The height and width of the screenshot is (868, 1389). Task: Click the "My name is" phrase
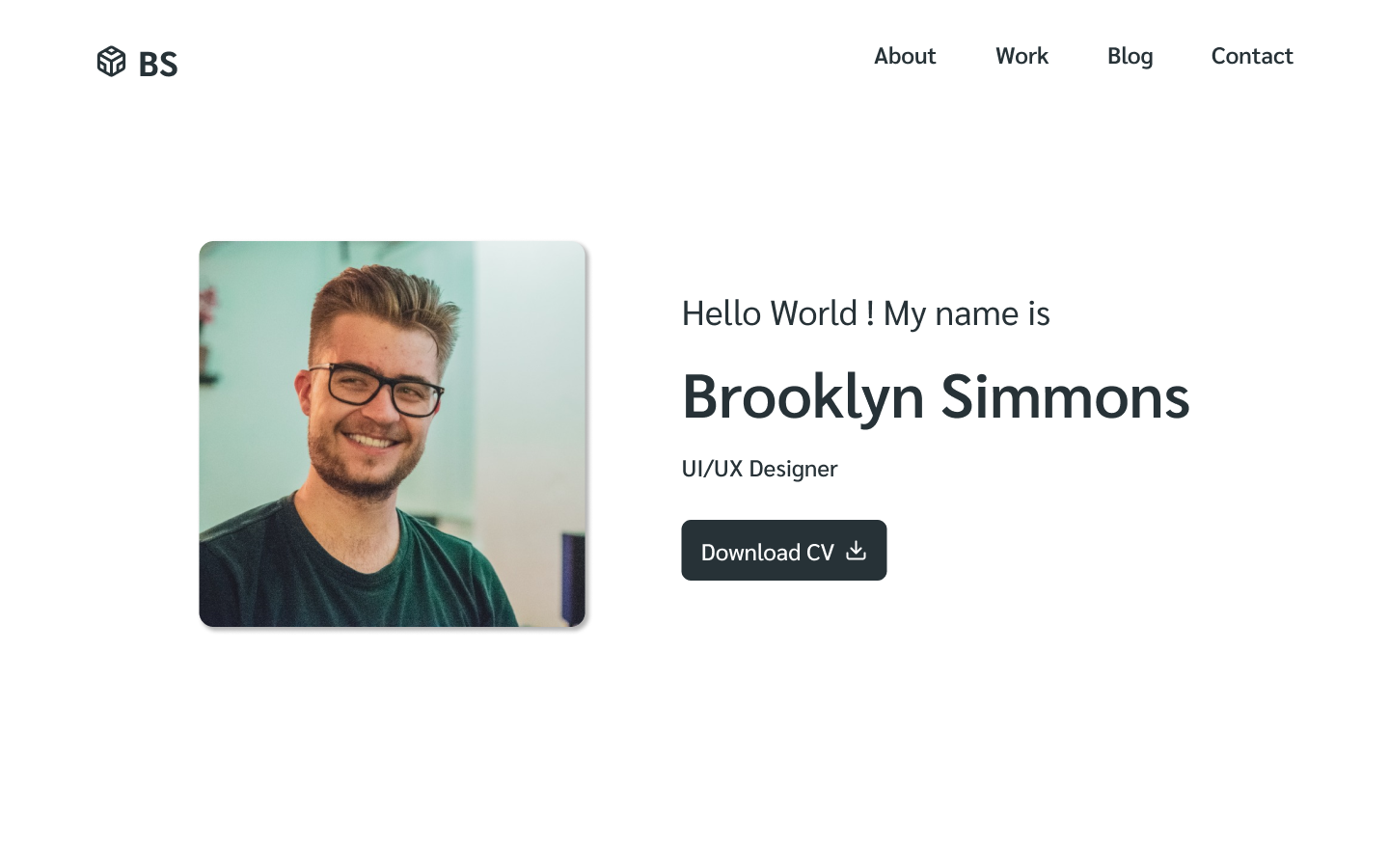(x=966, y=313)
